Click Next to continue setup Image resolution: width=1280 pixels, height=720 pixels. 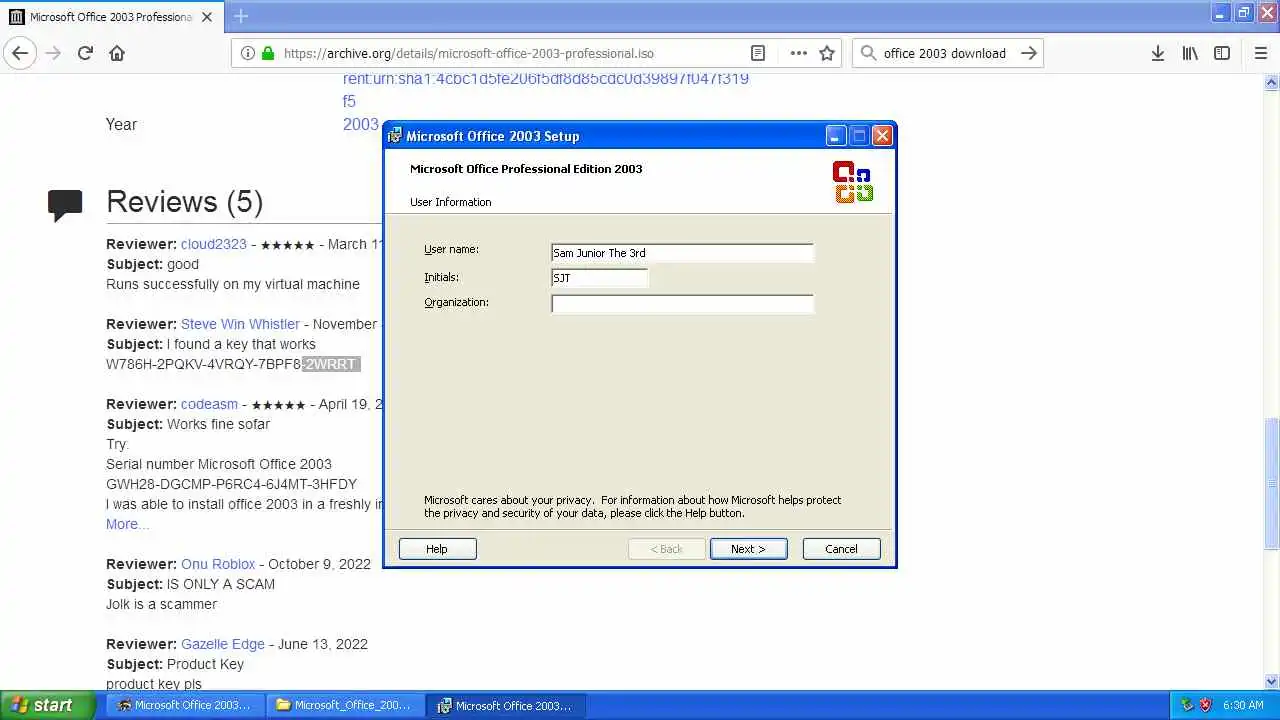pyautogui.click(x=748, y=549)
